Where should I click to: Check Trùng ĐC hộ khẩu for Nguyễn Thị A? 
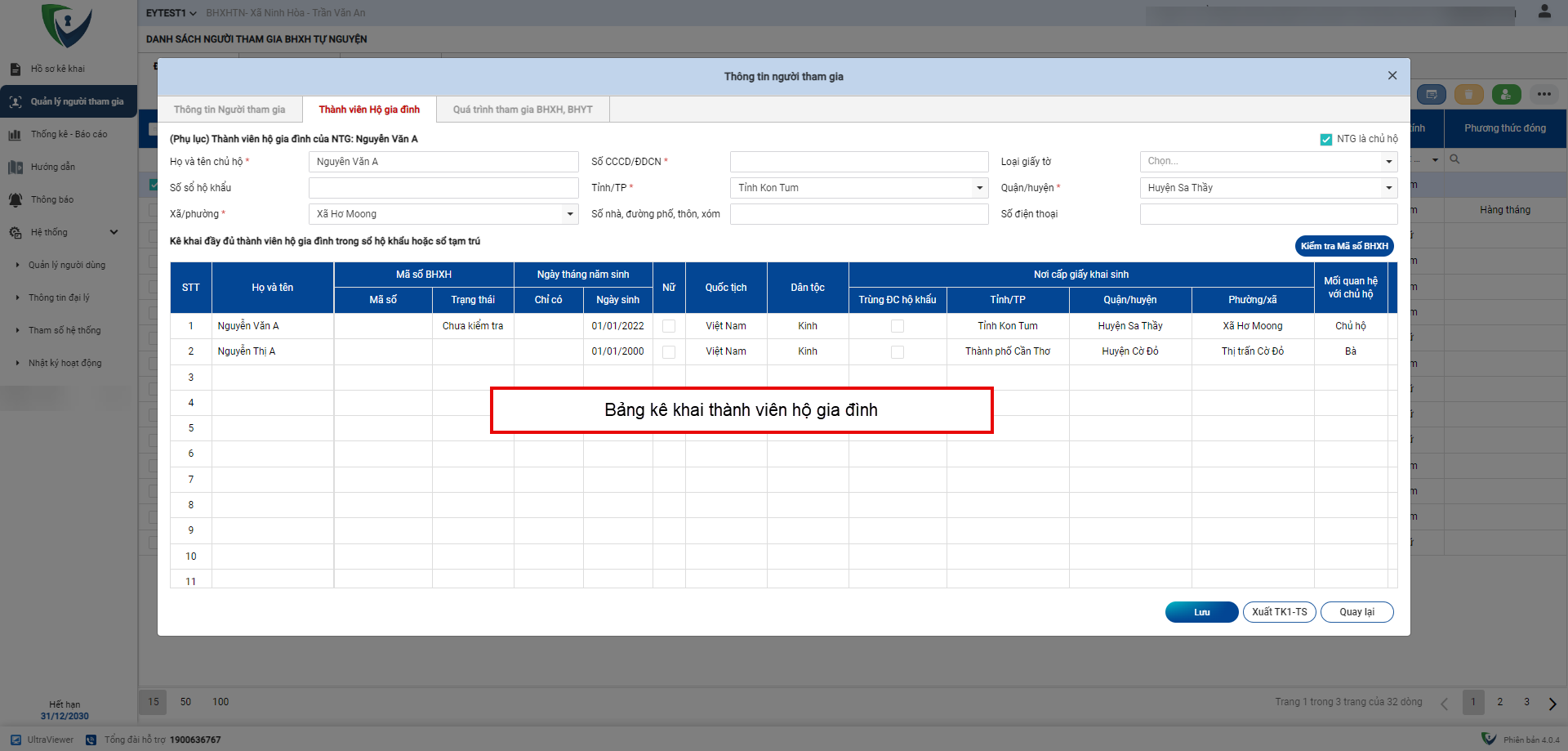coord(898,352)
